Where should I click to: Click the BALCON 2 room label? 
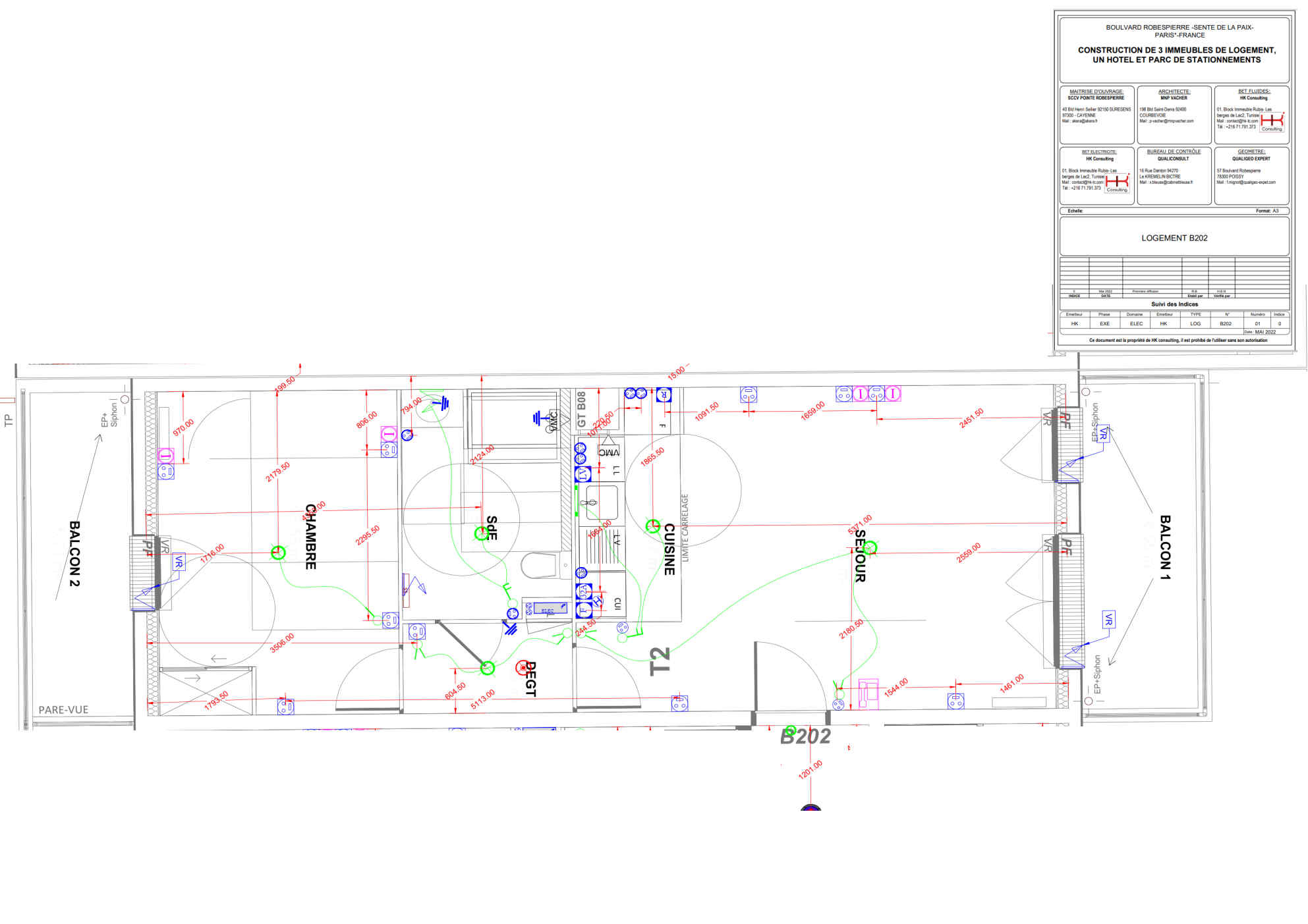pyautogui.click(x=74, y=553)
